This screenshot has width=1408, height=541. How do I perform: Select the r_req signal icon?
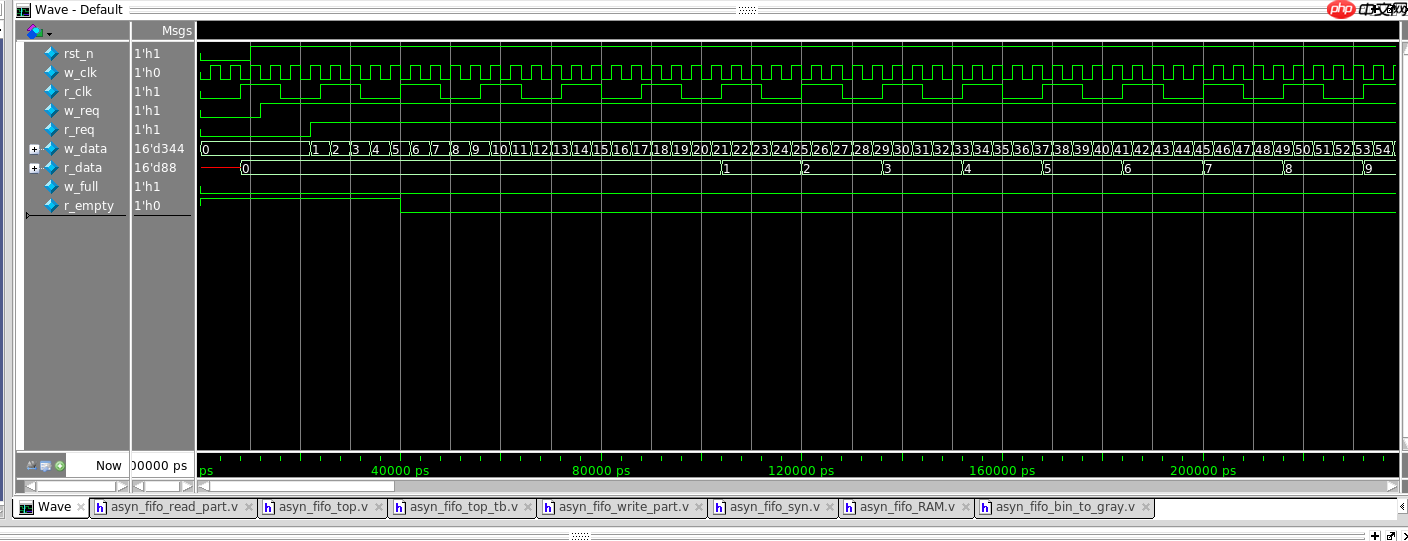point(51,130)
